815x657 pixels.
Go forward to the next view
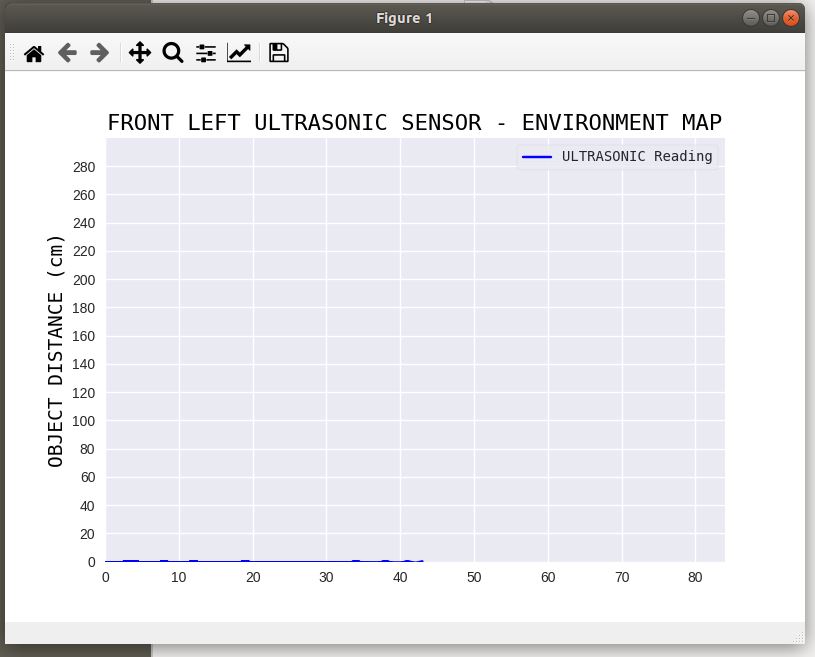point(99,53)
